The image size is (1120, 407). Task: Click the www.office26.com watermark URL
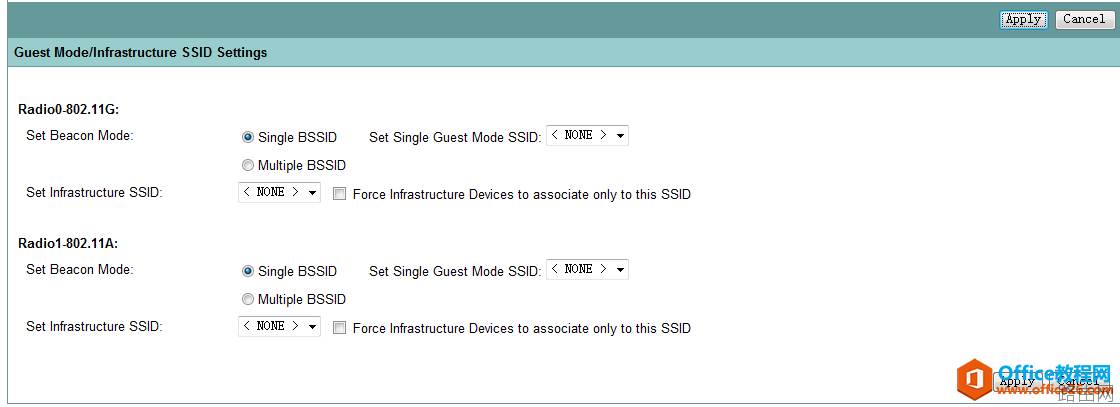(1054, 390)
